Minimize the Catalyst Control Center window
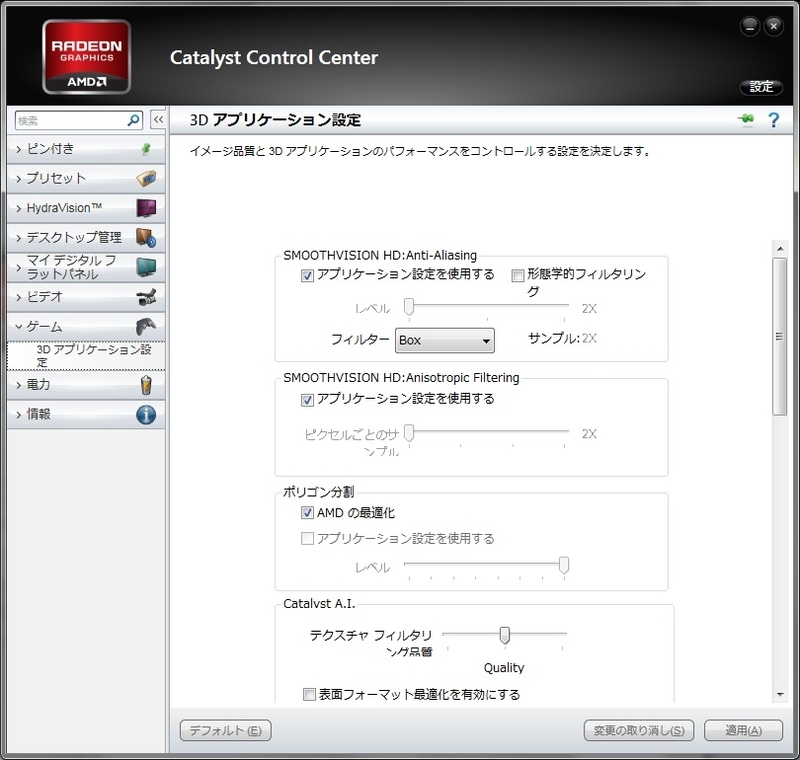The image size is (800, 760). (750, 26)
